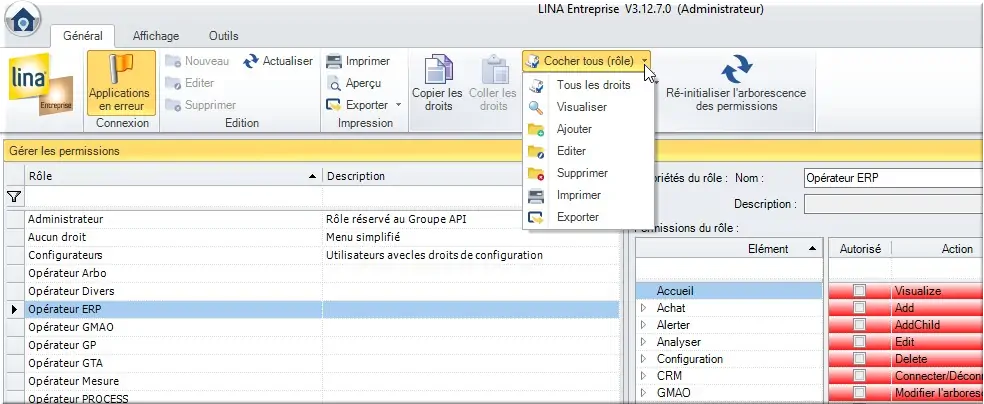Image resolution: width=984 pixels, height=404 pixels.
Task: Click the Copier les droits documents icon
Action: [438, 69]
